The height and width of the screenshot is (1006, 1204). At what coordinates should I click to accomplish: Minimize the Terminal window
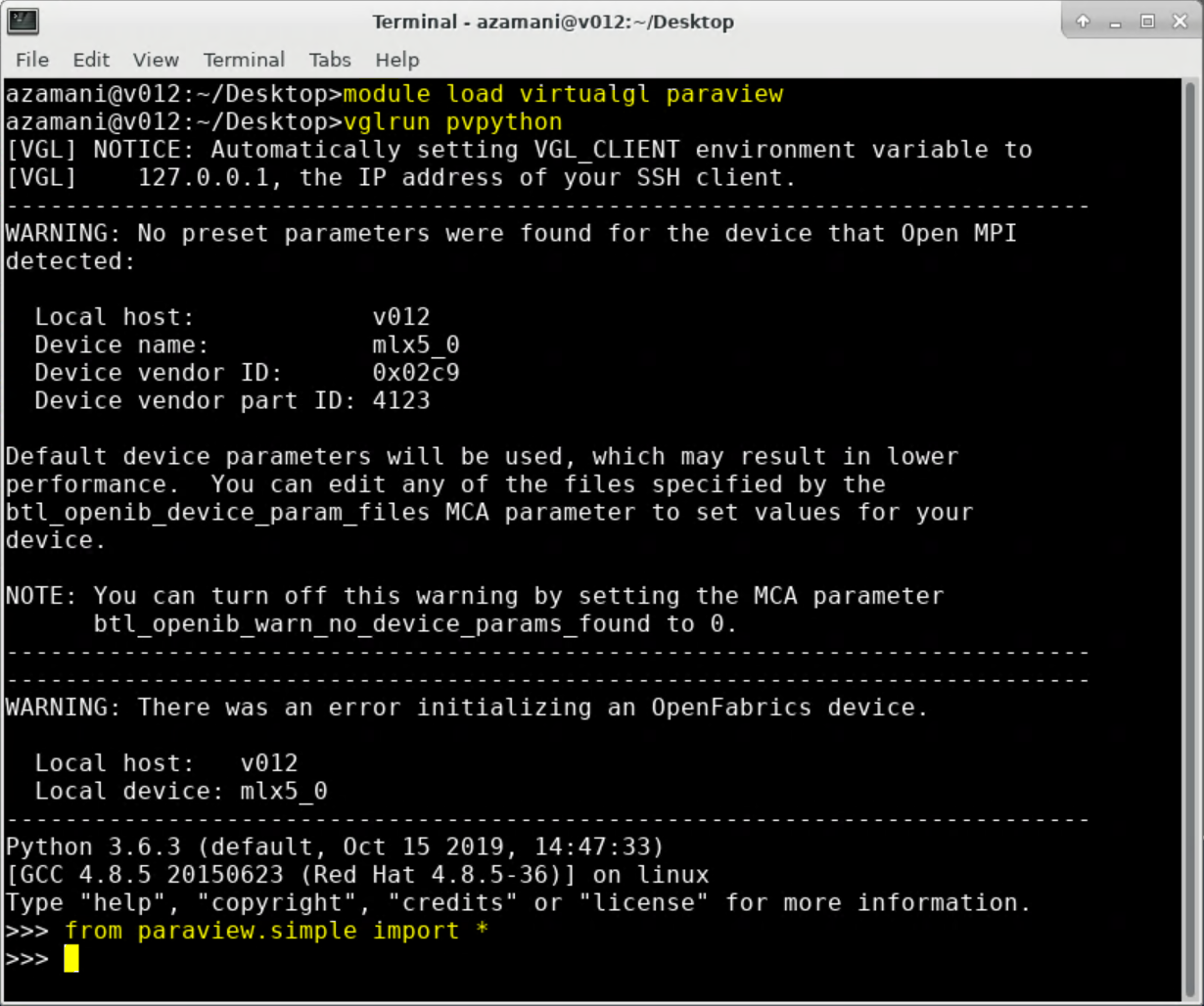(1115, 22)
